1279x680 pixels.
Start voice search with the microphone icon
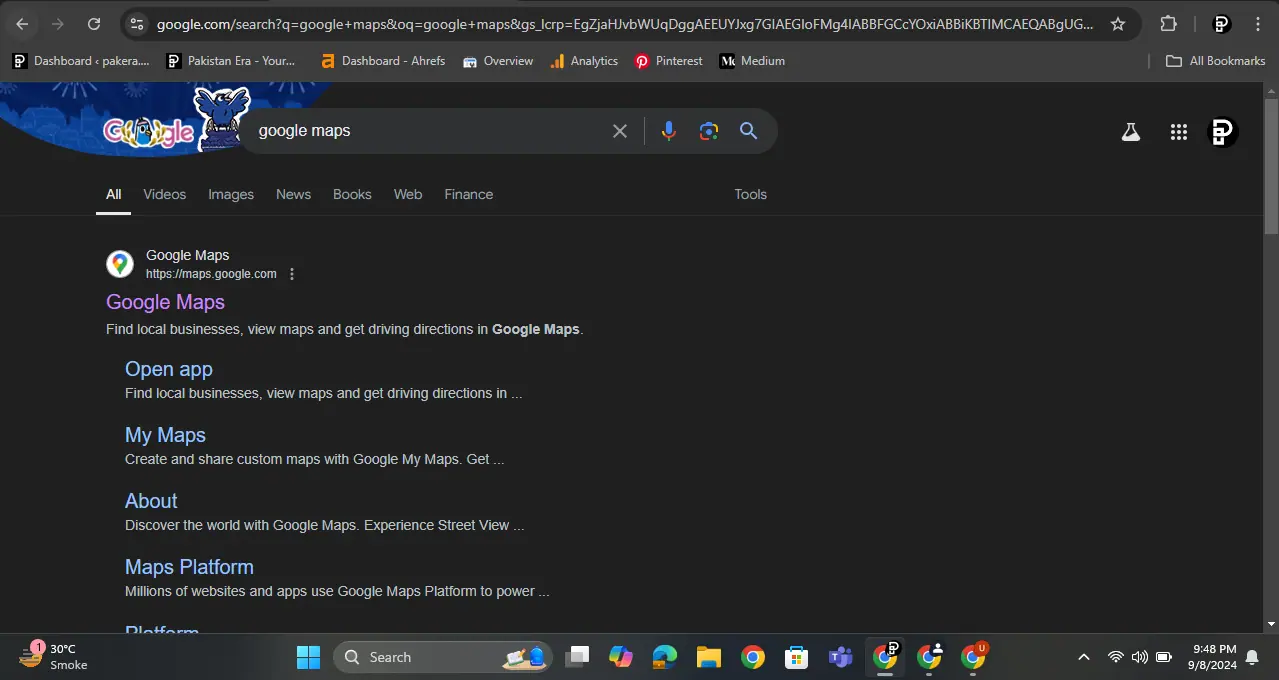tap(669, 131)
